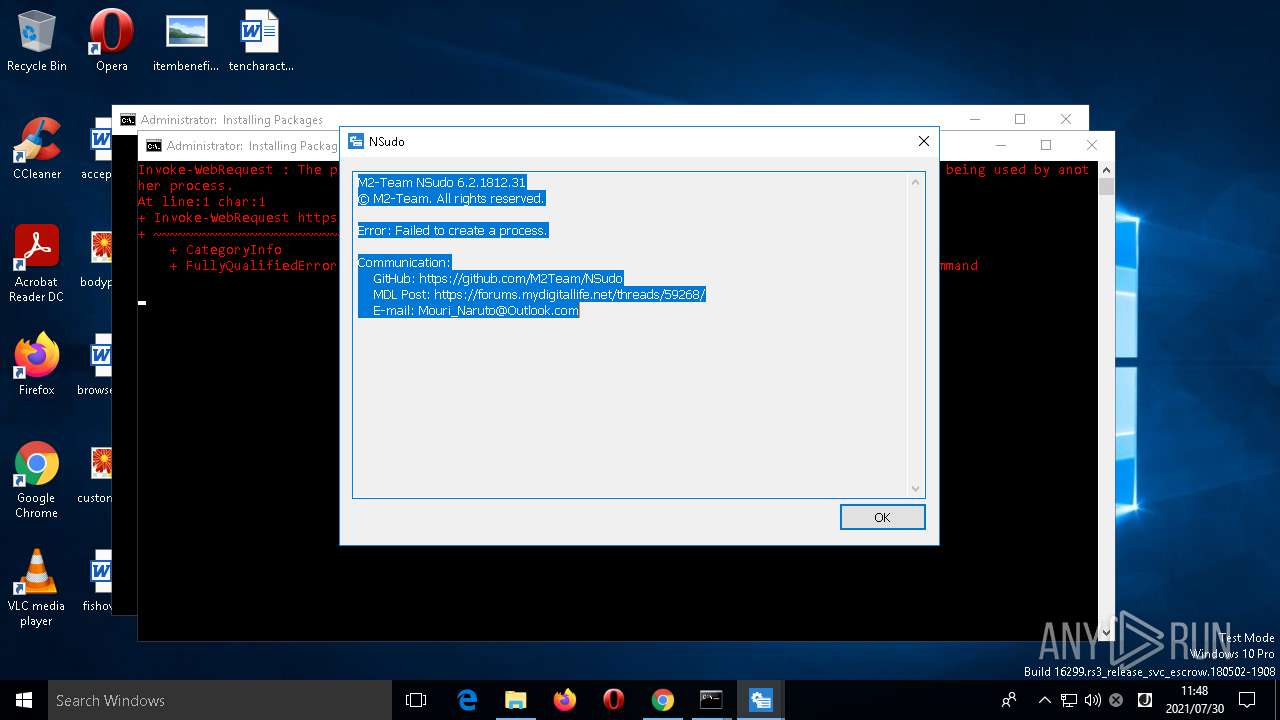1280x720 pixels.
Task: Open the Opera desktop shortcut
Action: pos(112,41)
